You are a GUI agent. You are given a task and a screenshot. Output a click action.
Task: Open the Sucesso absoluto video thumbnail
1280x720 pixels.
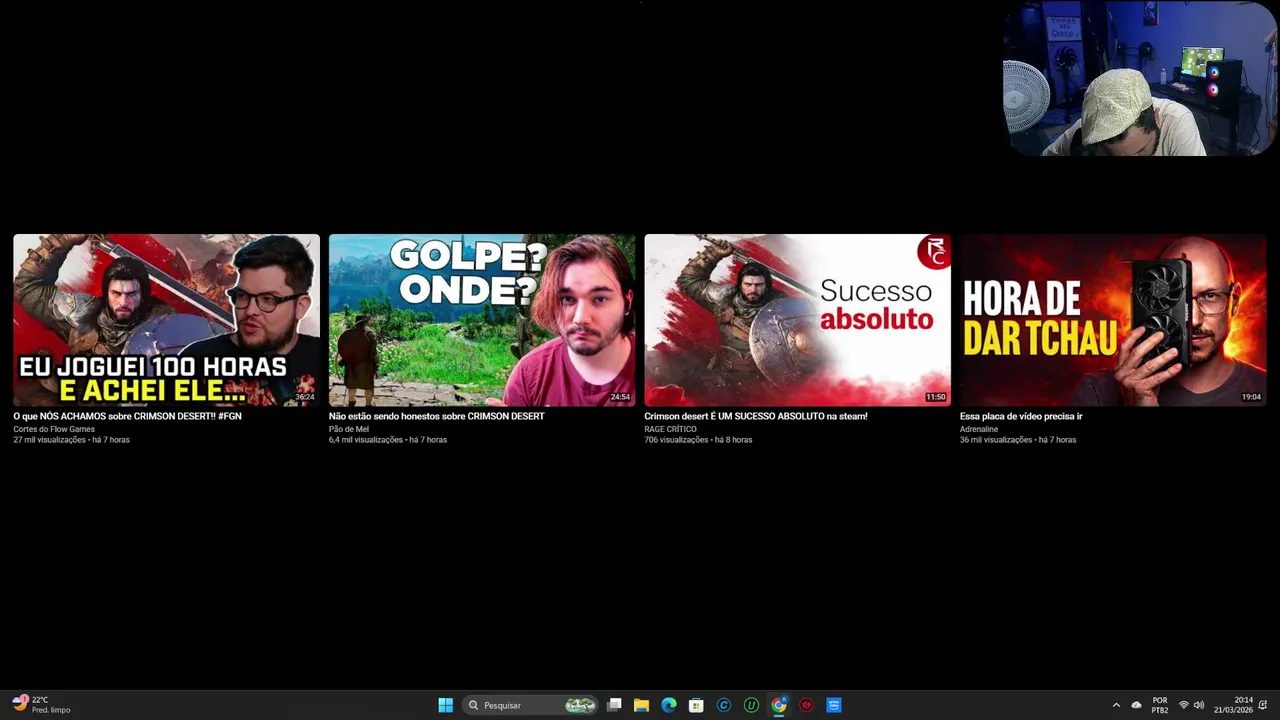click(x=797, y=320)
